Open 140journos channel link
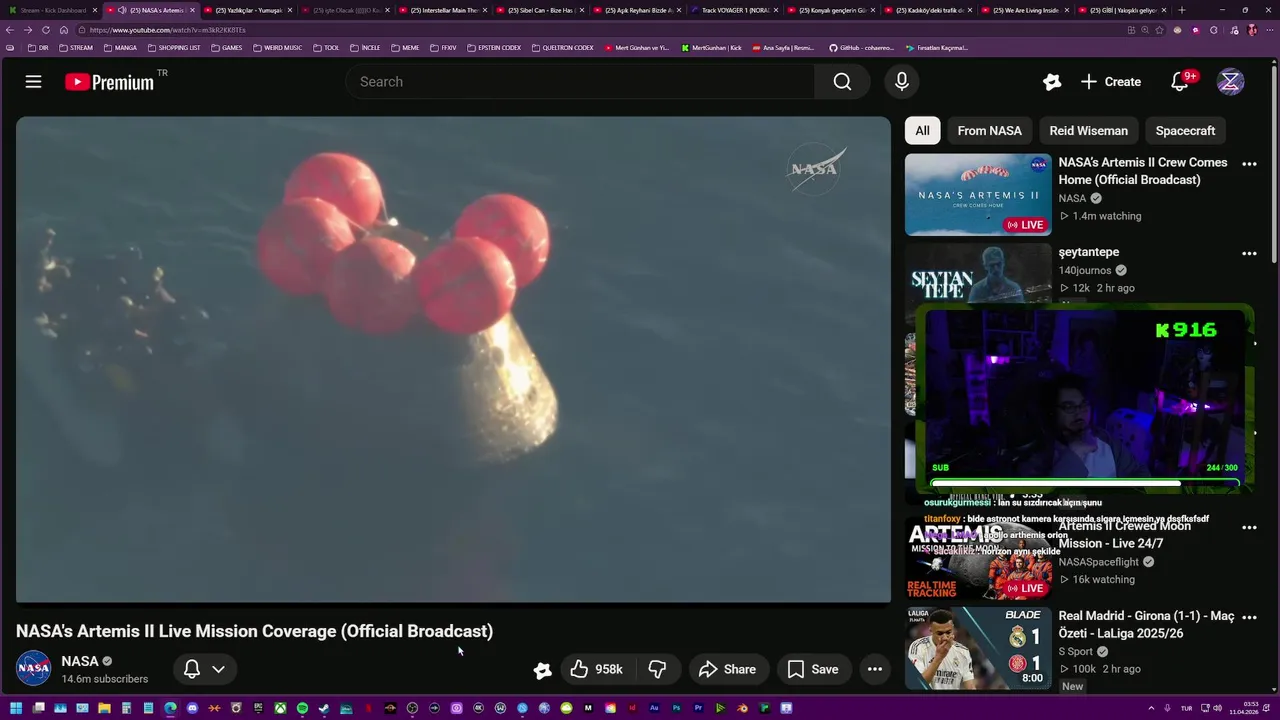1280x720 pixels. tap(1085, 270)
